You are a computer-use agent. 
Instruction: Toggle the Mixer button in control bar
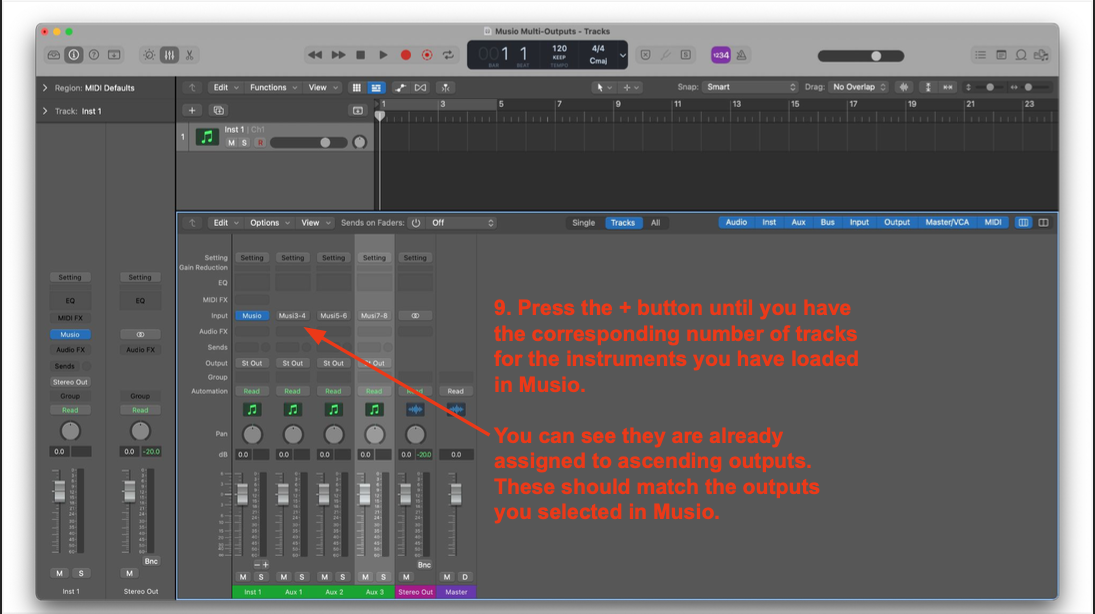pyautogui.click(x=169, y=55)
